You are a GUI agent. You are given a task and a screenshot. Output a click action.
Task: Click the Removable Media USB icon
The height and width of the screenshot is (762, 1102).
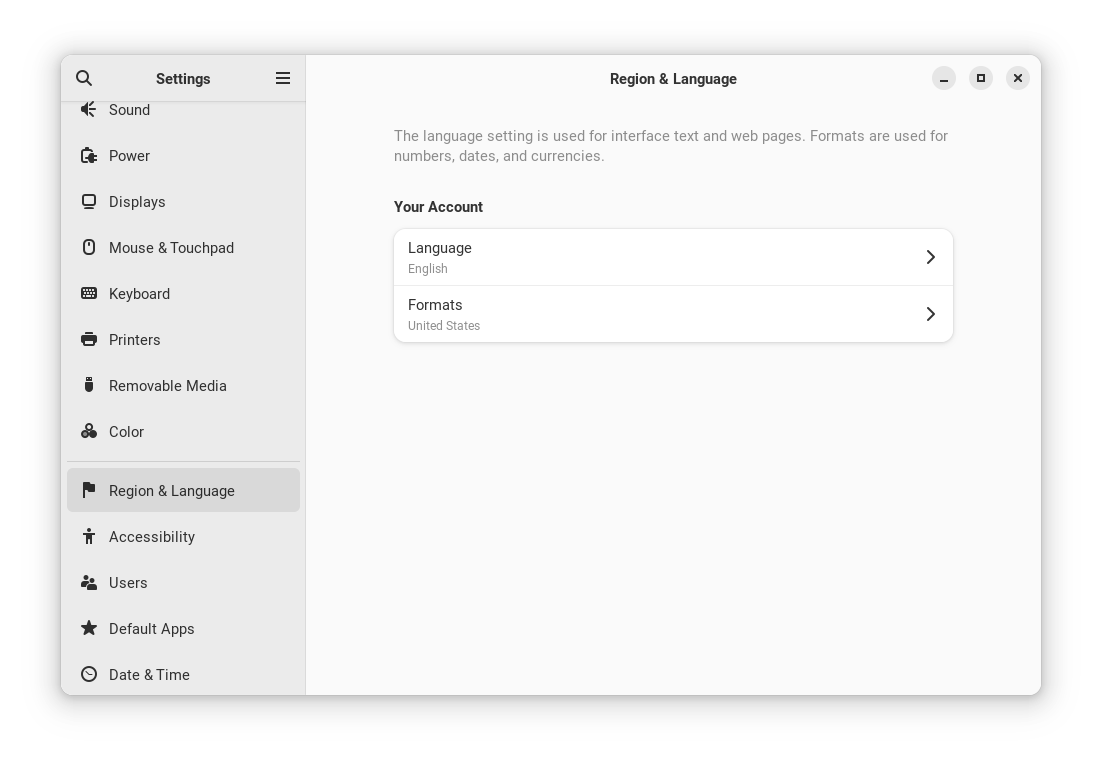(x=89, y=385)
